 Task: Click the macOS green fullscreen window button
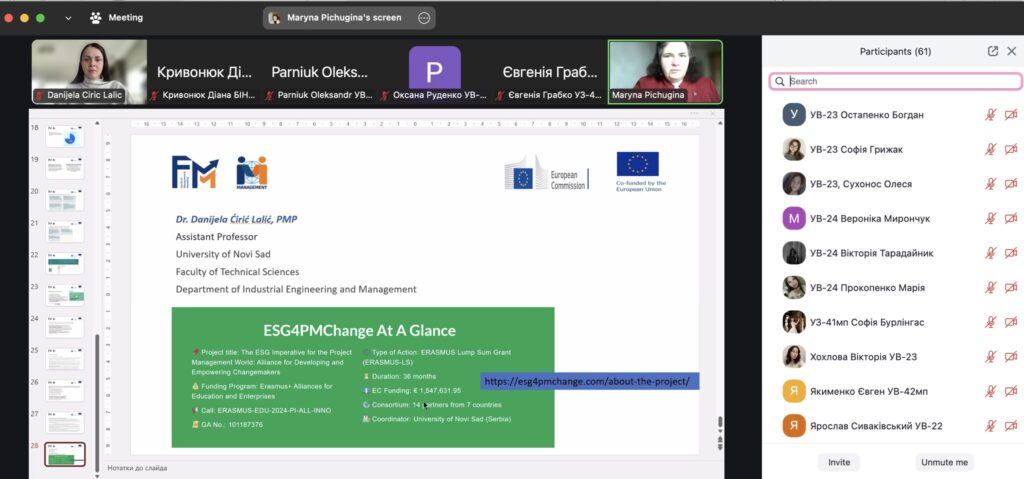point(40,18)
